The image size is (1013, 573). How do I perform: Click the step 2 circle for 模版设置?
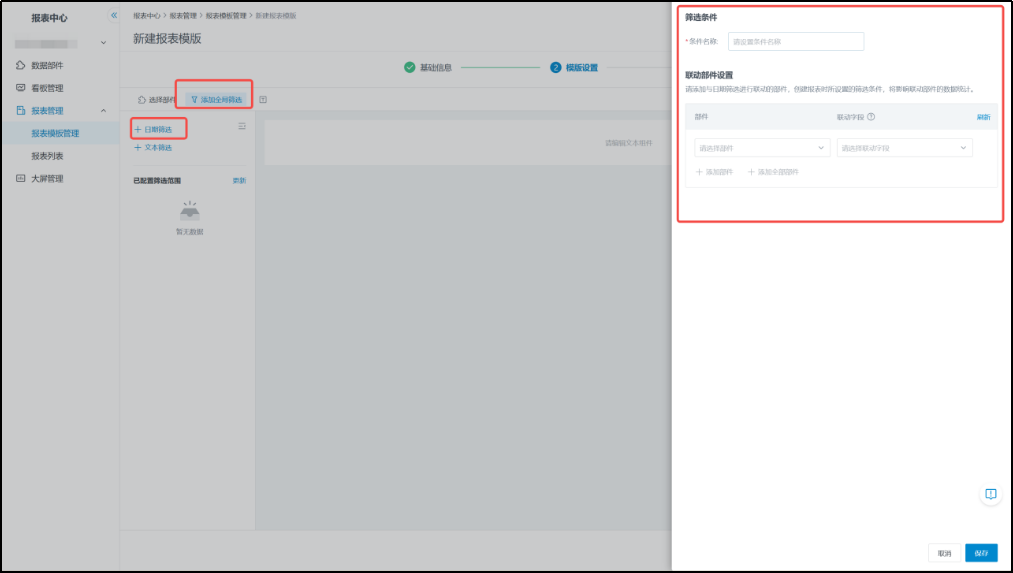(x=556, y=67)
